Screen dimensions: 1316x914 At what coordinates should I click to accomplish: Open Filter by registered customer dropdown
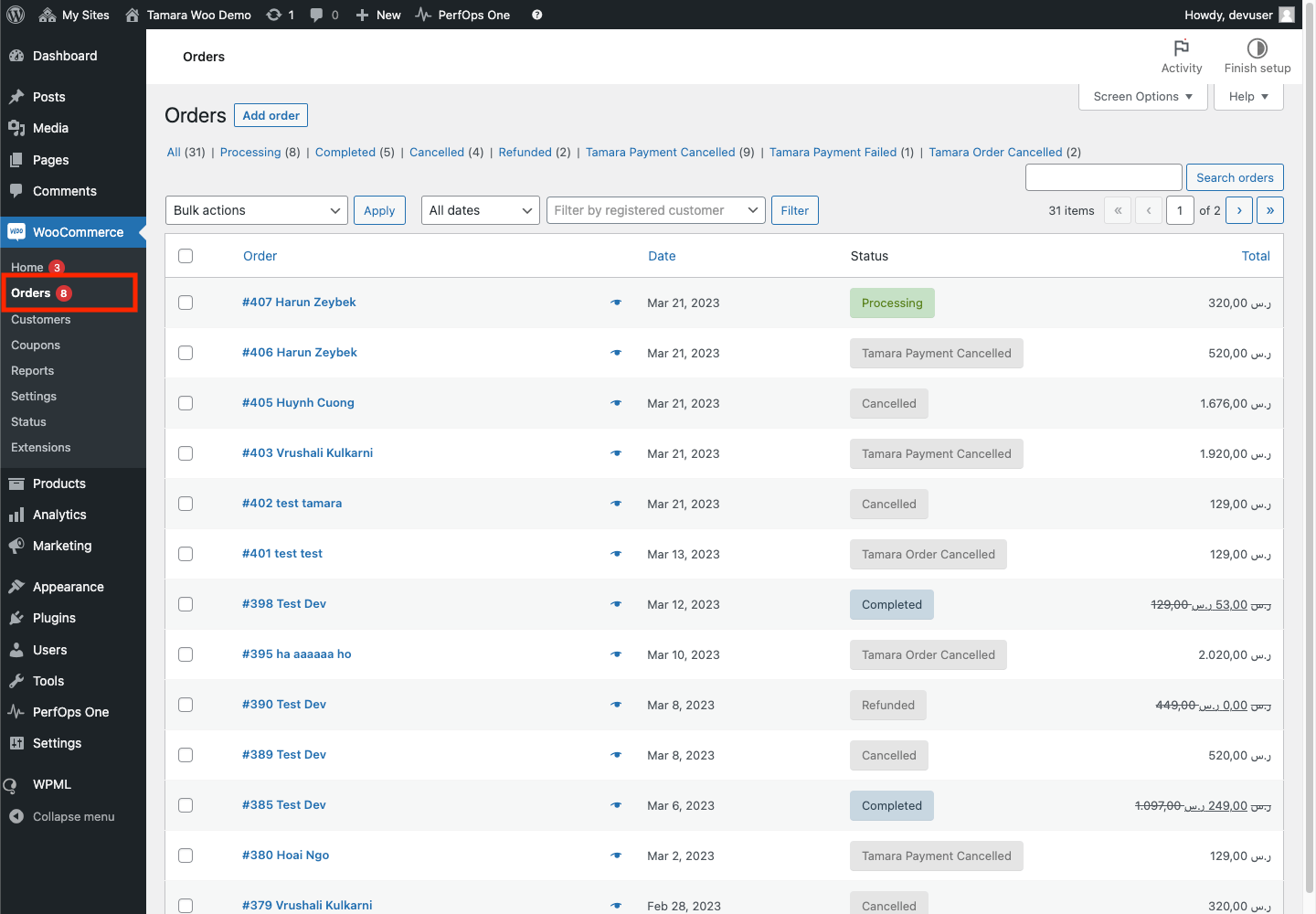(x=656, y=210)
